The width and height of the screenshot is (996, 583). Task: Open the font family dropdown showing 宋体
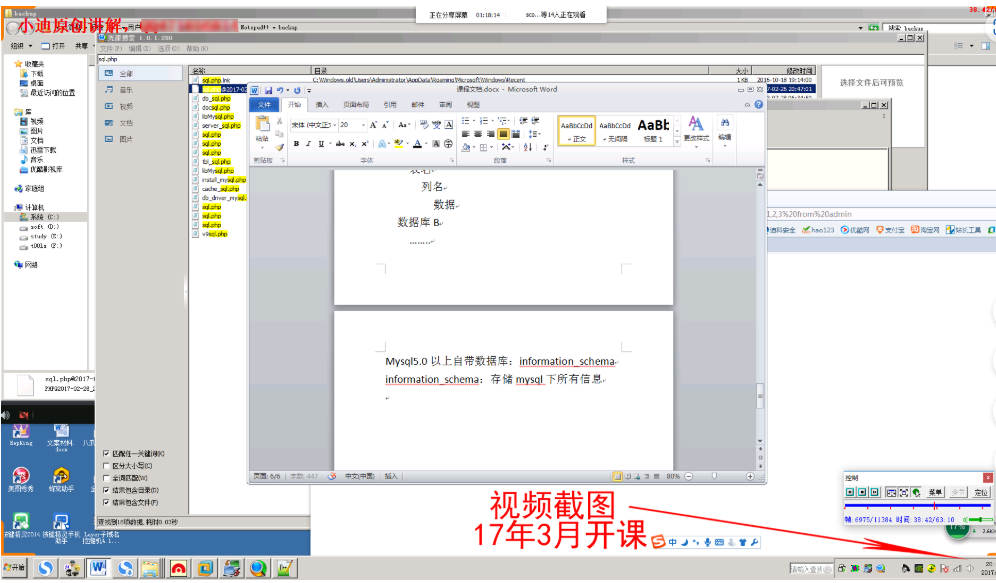(336, 125)
